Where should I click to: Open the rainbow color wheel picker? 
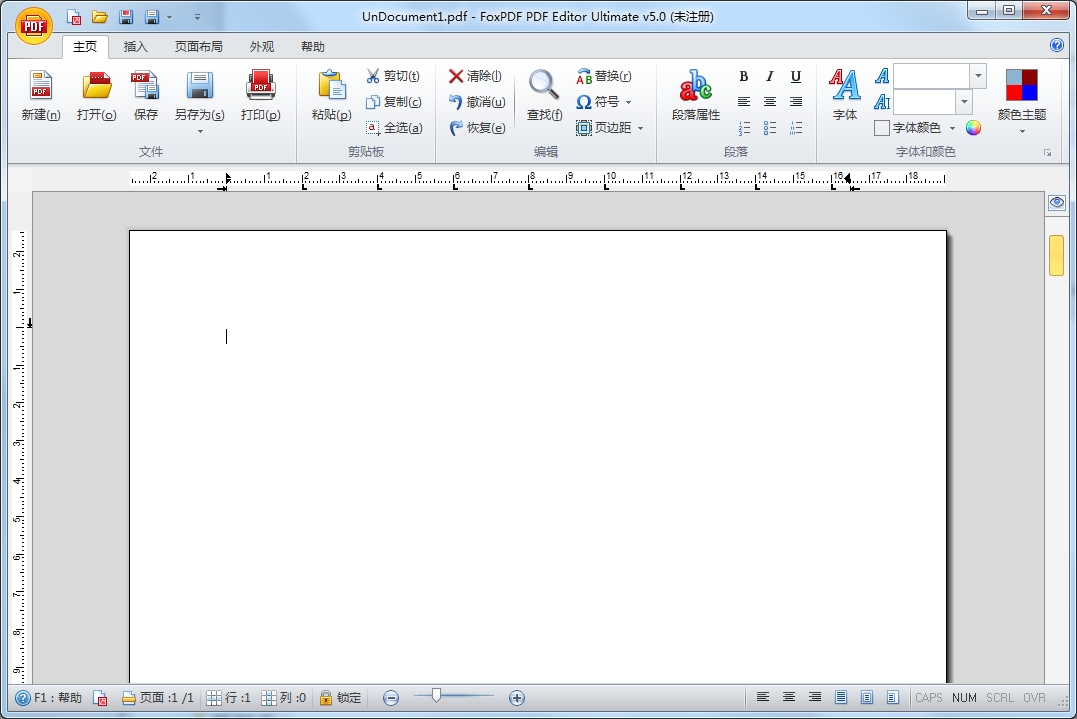[973, 128]
